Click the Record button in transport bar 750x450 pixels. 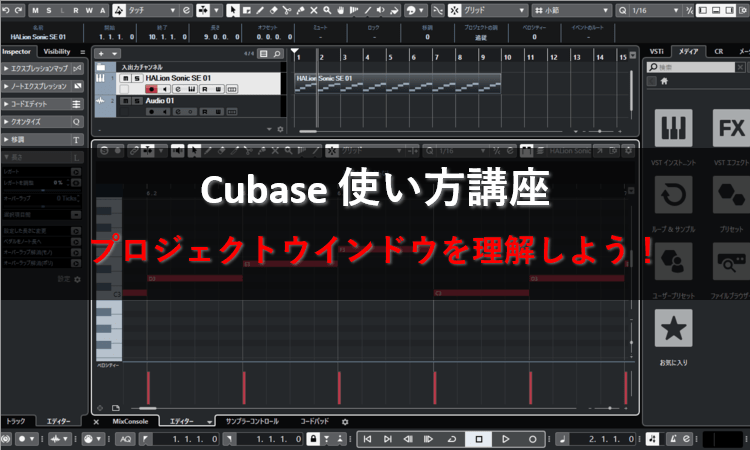point(532,439)
